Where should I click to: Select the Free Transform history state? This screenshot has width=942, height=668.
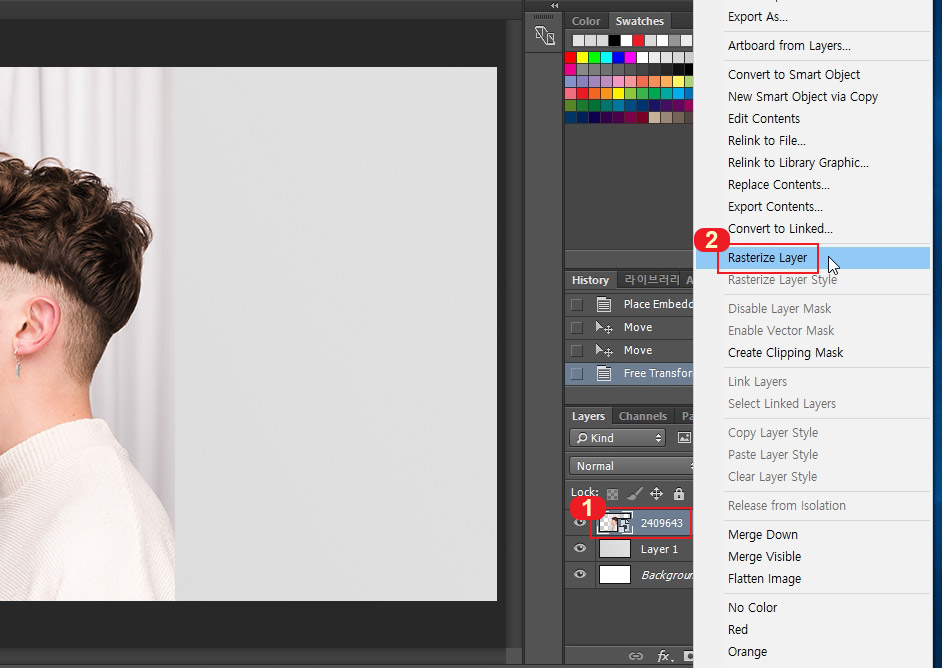point(629,374)
